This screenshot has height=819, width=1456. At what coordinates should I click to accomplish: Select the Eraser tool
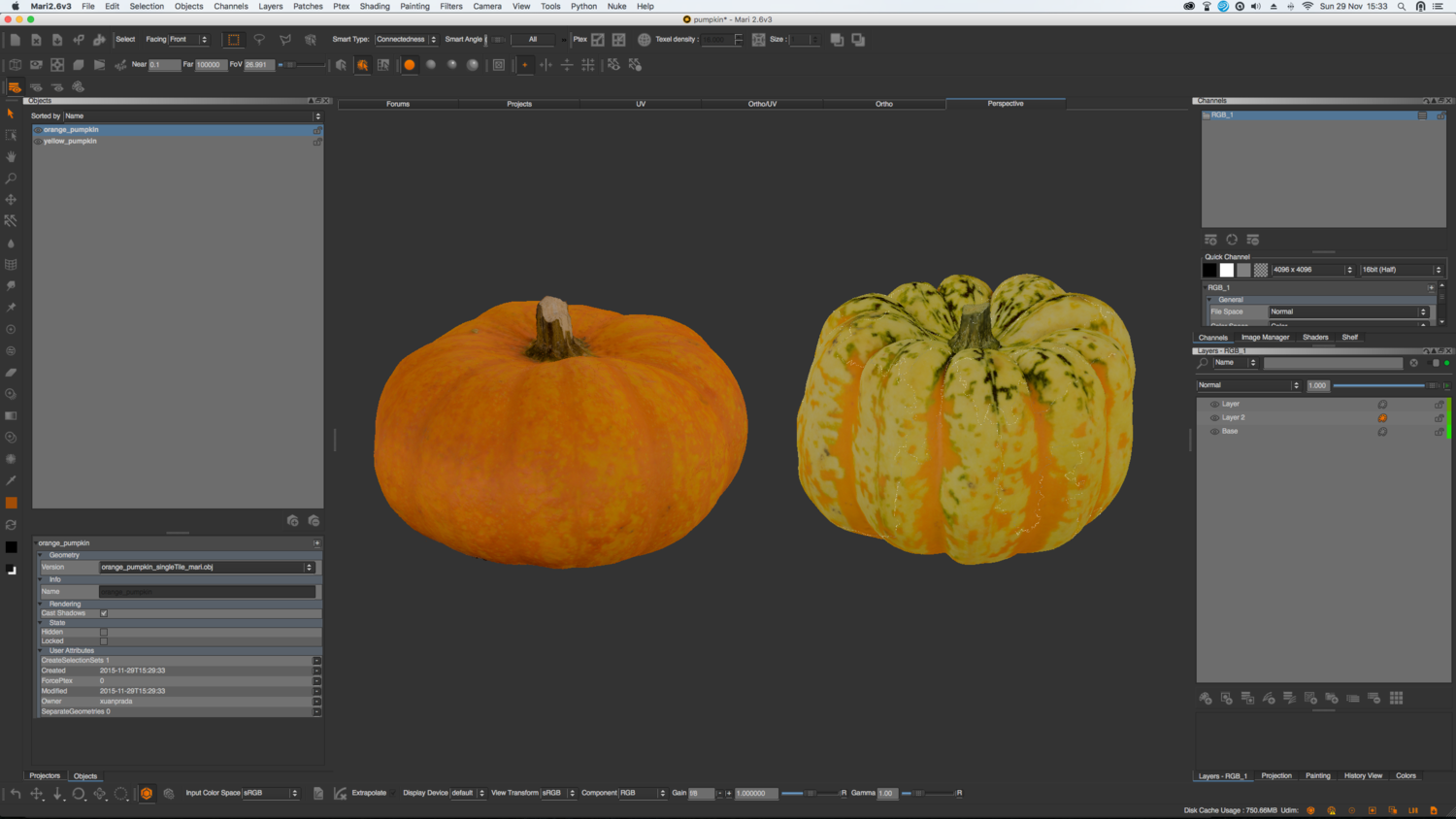(x=11, y=373)
